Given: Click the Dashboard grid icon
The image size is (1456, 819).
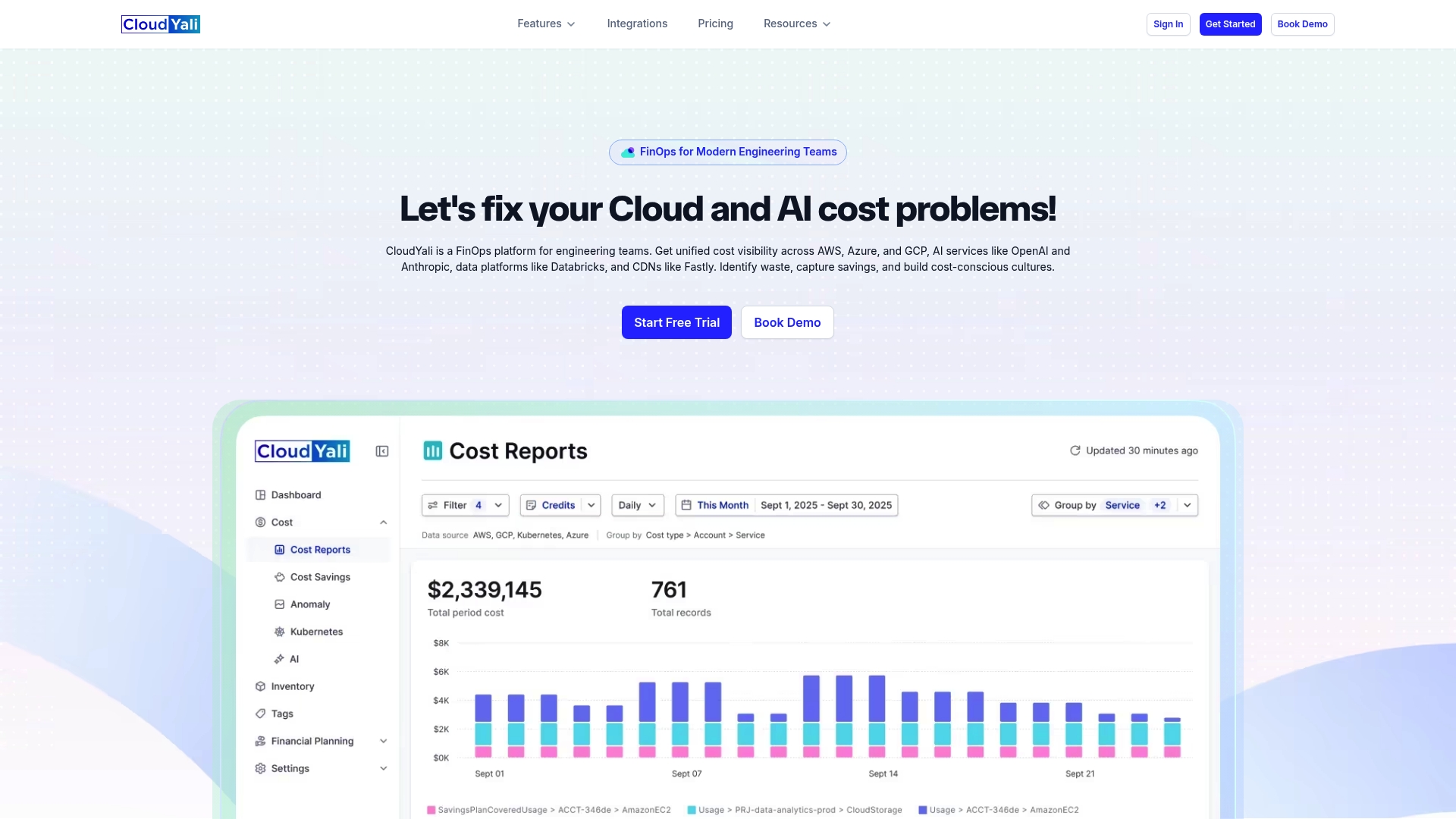Looking at the screenshot, I should 260,495.
